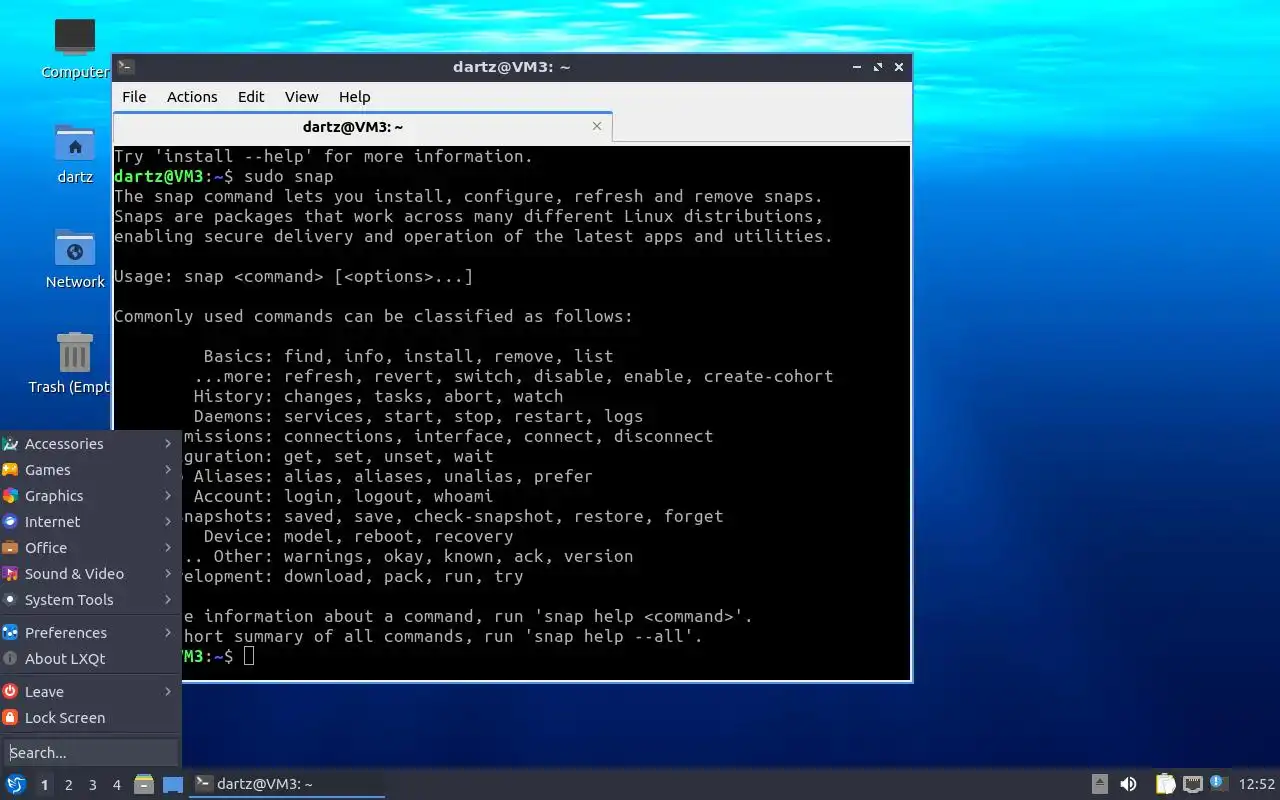Expand the Games submenu arrow
This screenshot has height=800, width=1280.
pos(168,470)
